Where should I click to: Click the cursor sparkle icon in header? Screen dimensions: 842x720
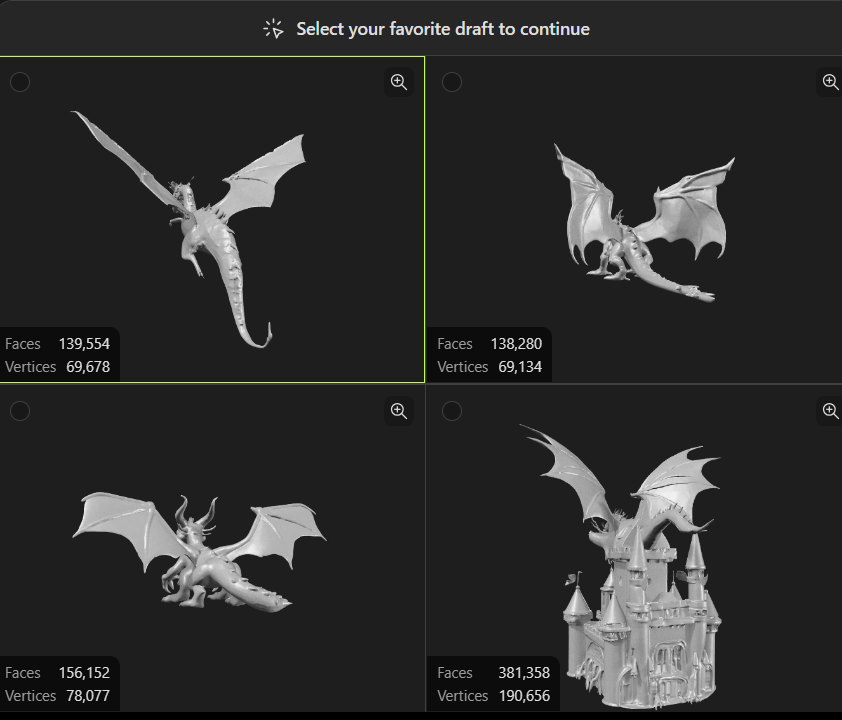273,29
